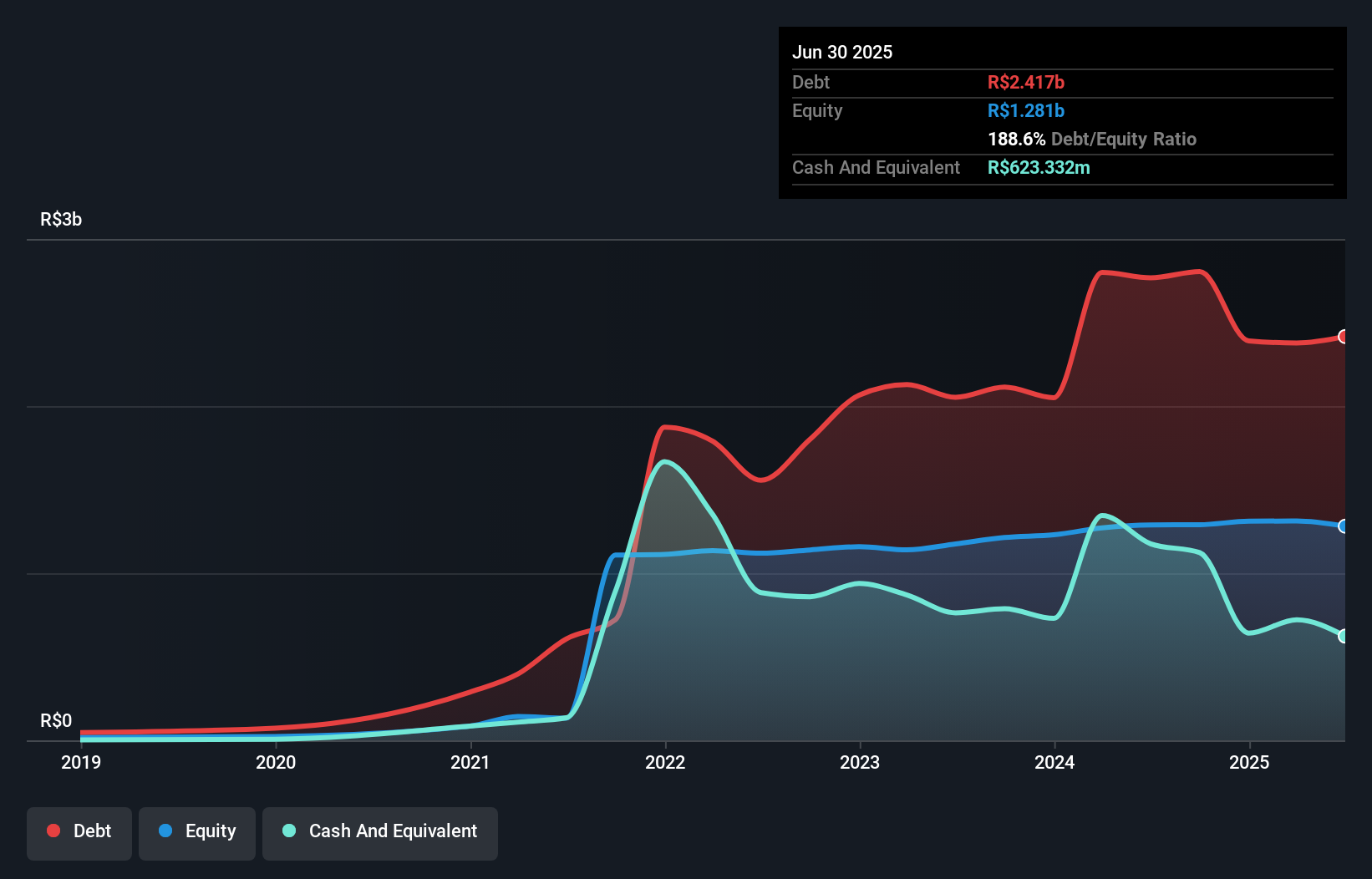Click the blue Equity legend dot
Viewport: 1372px width, 879px height.
tap(166, 831)
